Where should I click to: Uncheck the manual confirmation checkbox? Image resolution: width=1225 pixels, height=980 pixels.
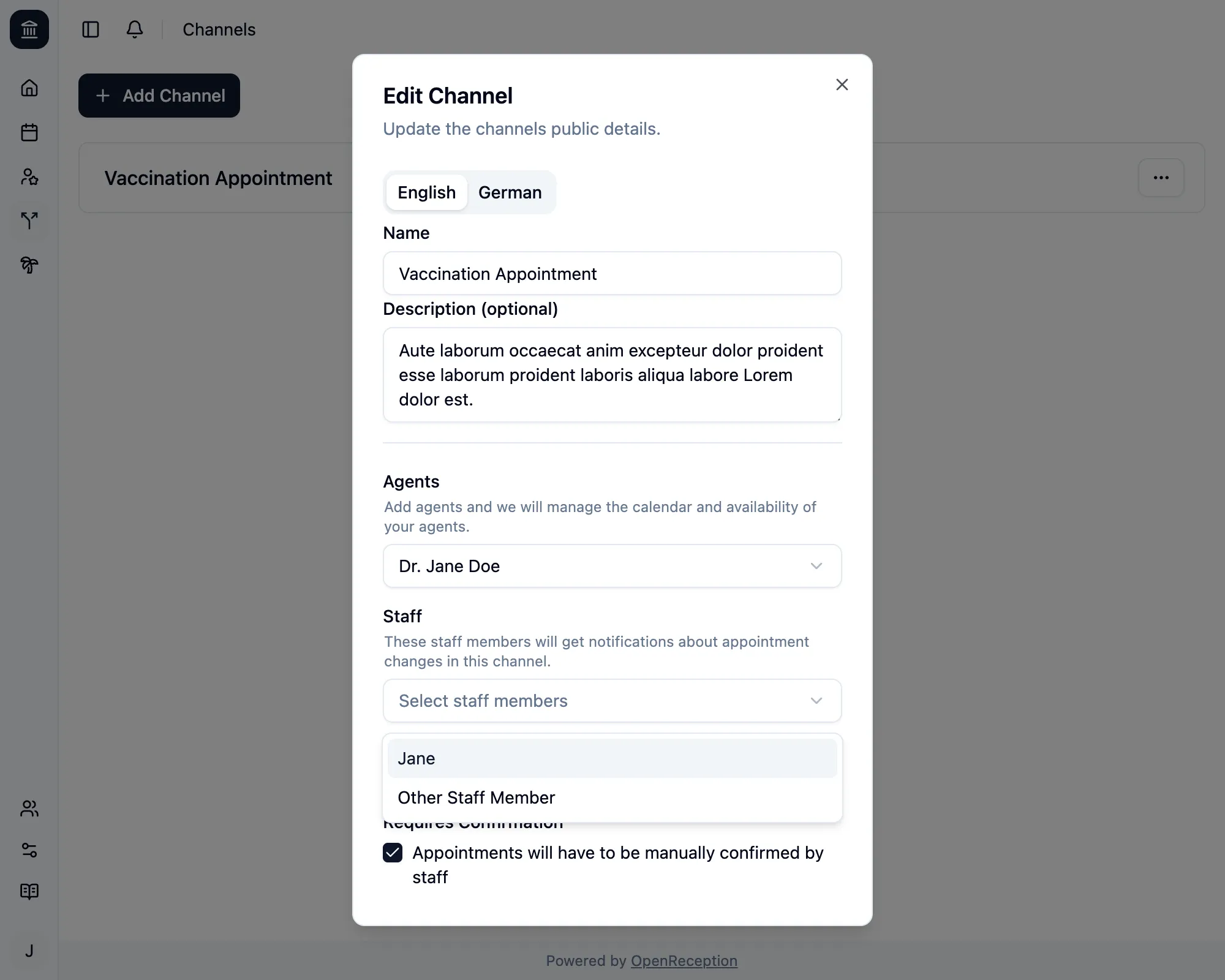click(392, 853)
